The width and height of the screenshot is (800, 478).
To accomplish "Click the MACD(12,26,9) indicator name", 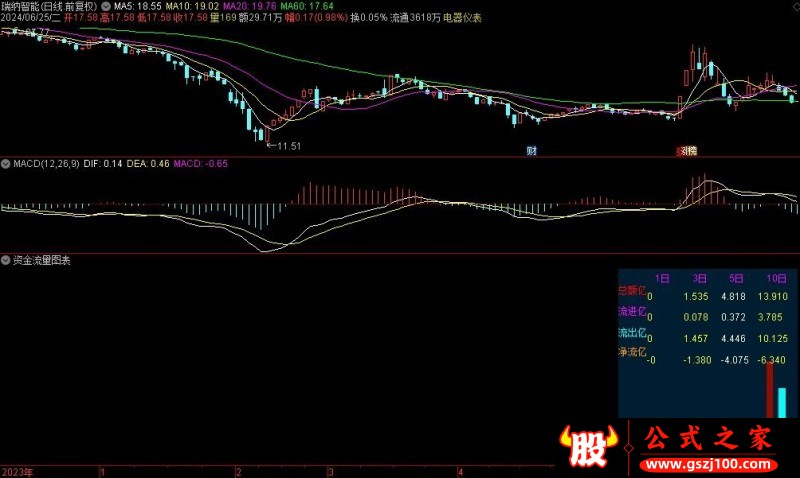I will pyautogui.click(x=46, y=164).
